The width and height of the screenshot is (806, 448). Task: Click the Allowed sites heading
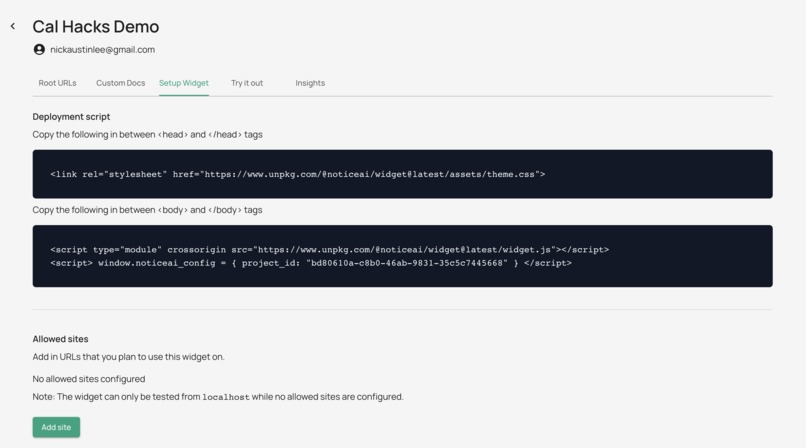point(61,339)
